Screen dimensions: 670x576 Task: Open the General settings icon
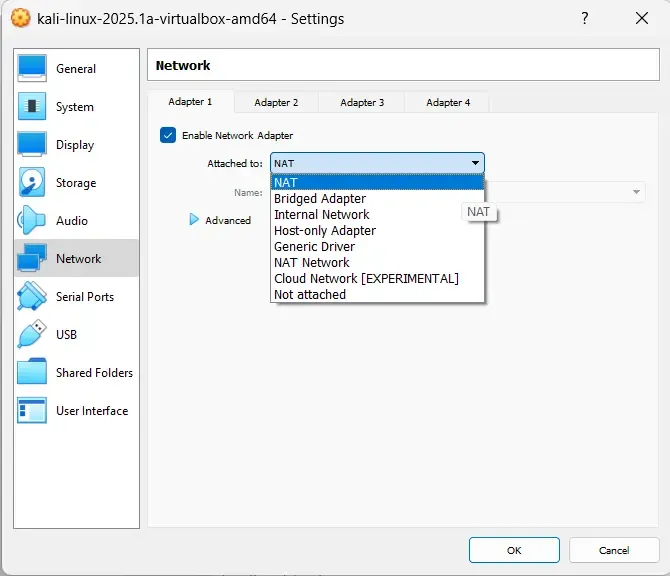(32, 68)
